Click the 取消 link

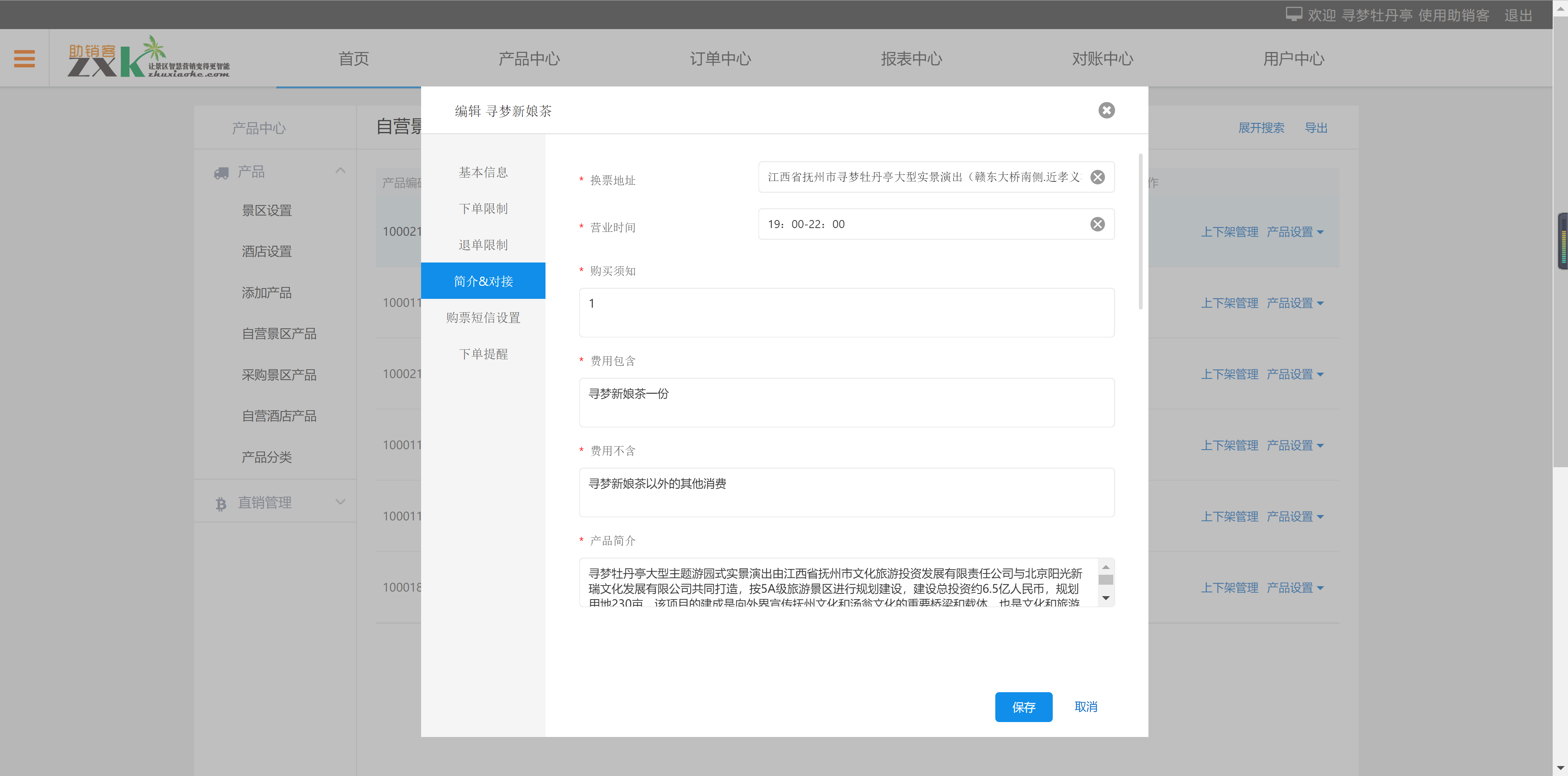pos(1085,707)
